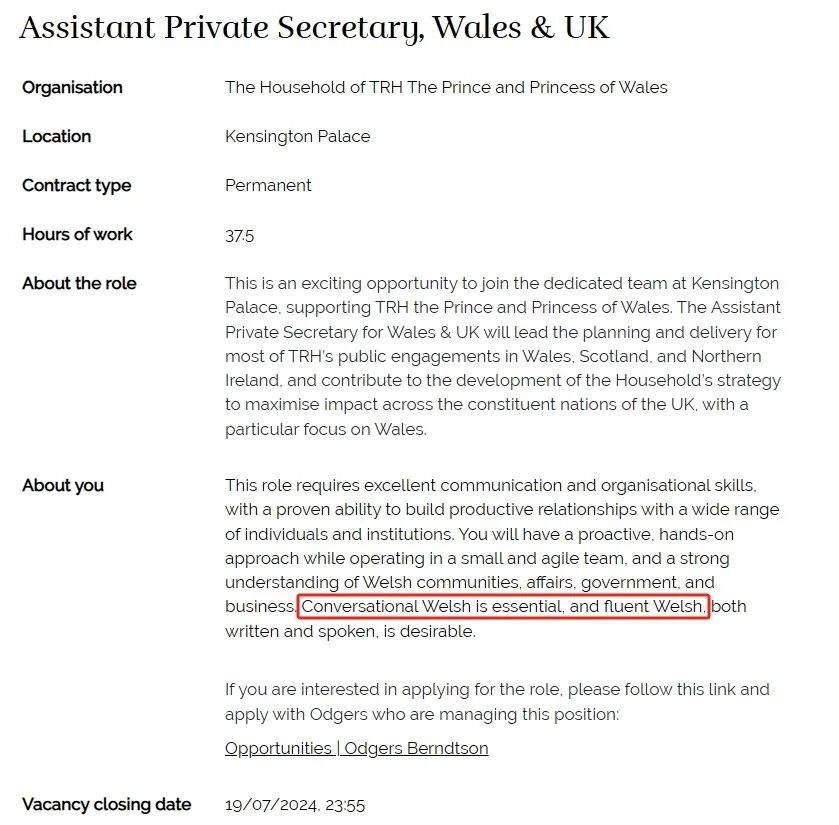Click the Organisation label

(x=72, y=87)
